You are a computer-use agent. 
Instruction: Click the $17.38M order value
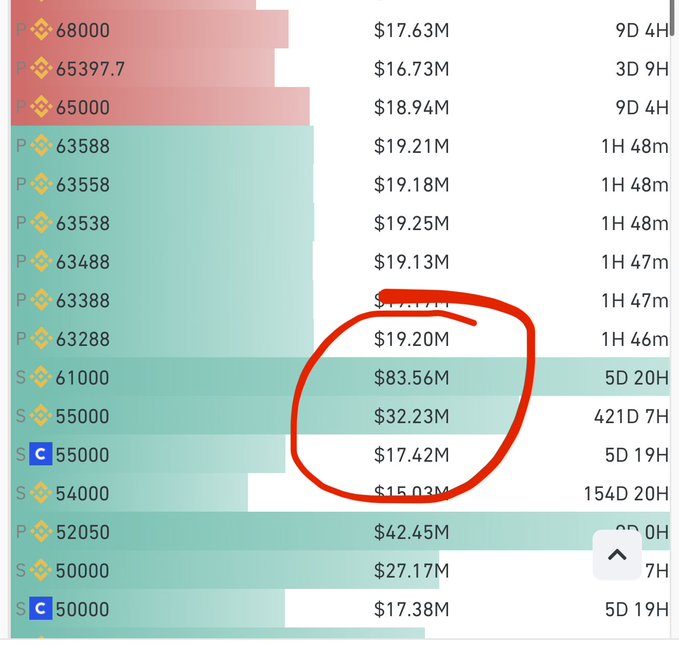[411, 609]
